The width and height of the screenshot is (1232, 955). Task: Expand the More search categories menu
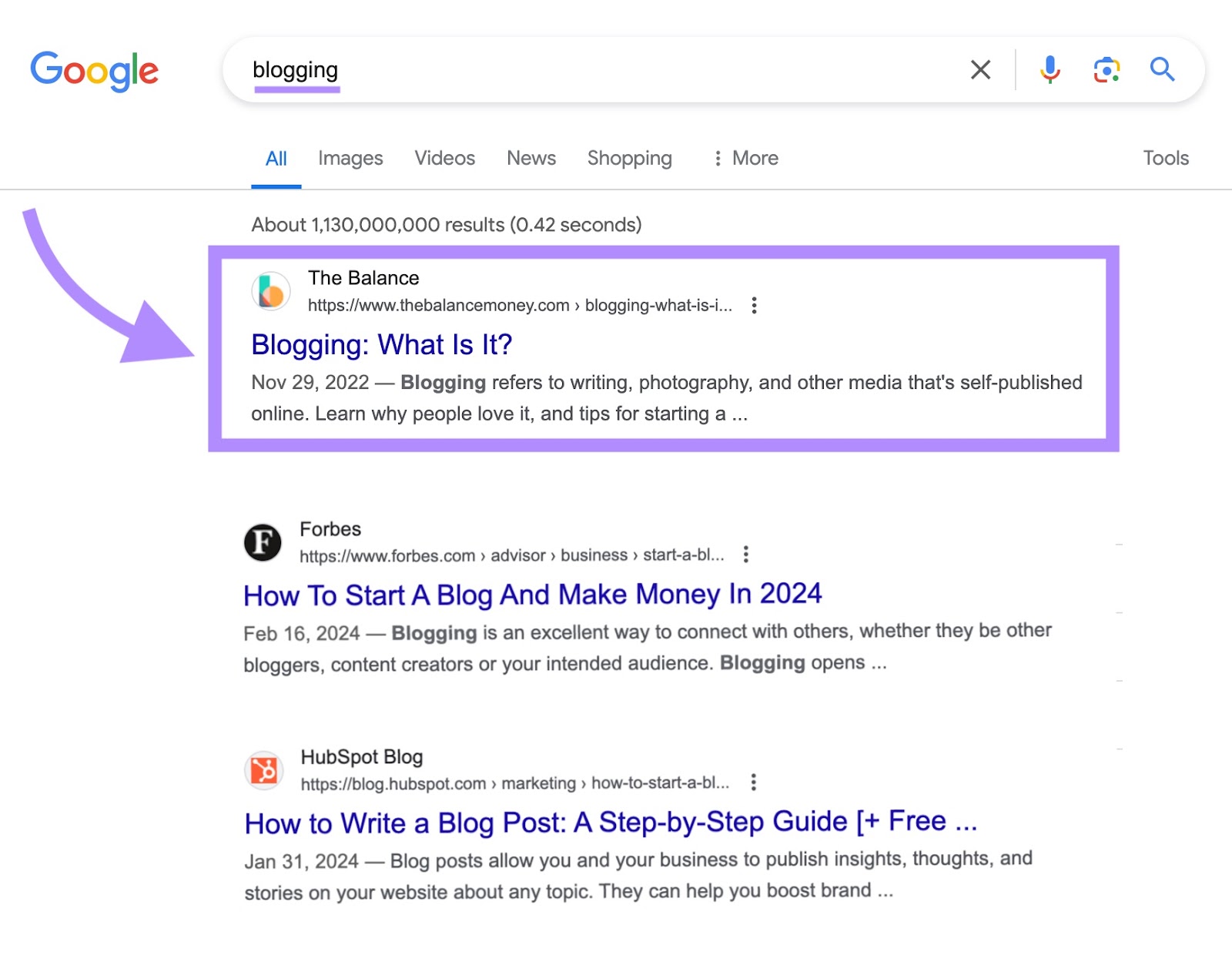tap(744, 158)
